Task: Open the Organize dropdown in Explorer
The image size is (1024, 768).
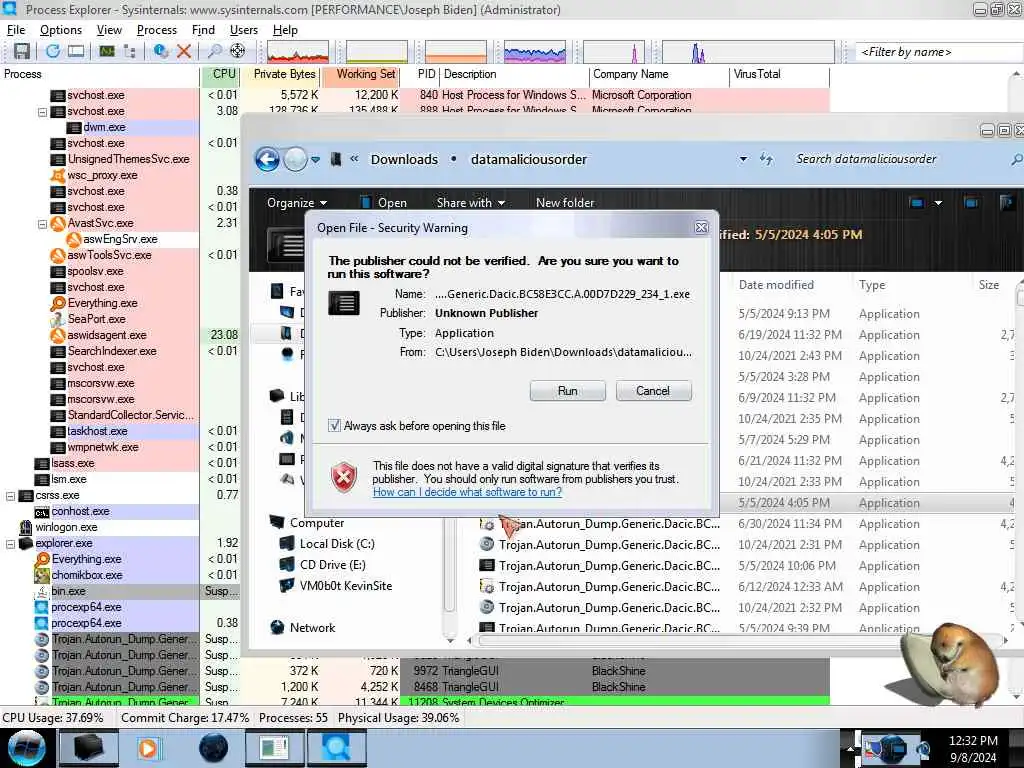Action: pyautogui.click(x=297, y=203)
